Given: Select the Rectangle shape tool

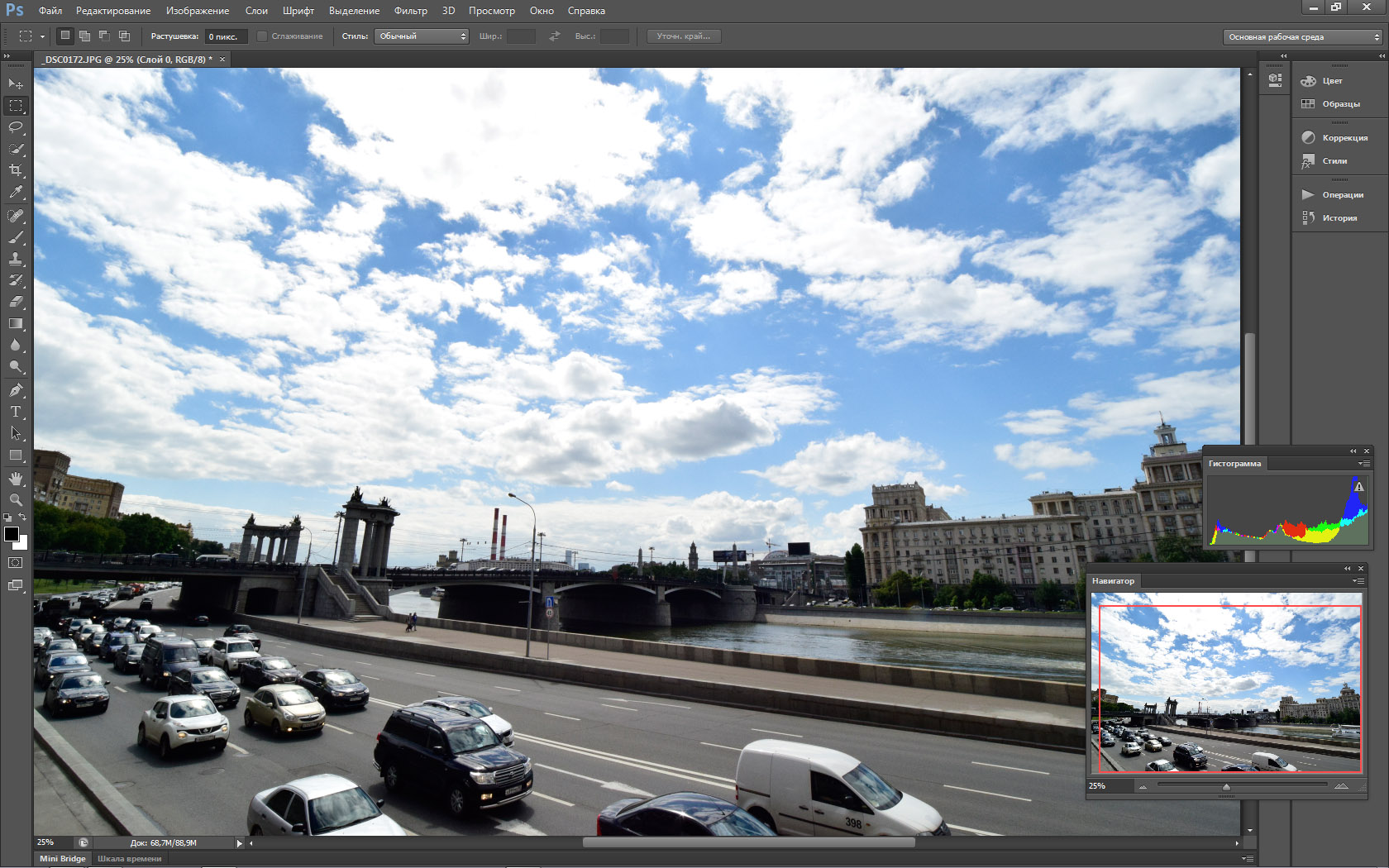Looking at the screenshot, I should 16,455.
